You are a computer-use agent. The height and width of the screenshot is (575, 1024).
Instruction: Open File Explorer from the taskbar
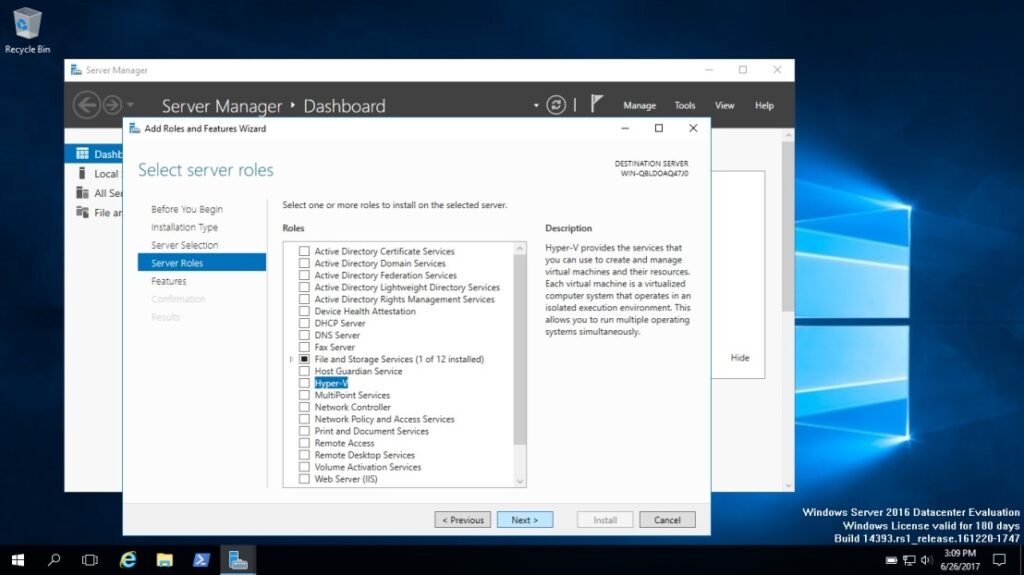pyautogui.click(x=165, y=560)
